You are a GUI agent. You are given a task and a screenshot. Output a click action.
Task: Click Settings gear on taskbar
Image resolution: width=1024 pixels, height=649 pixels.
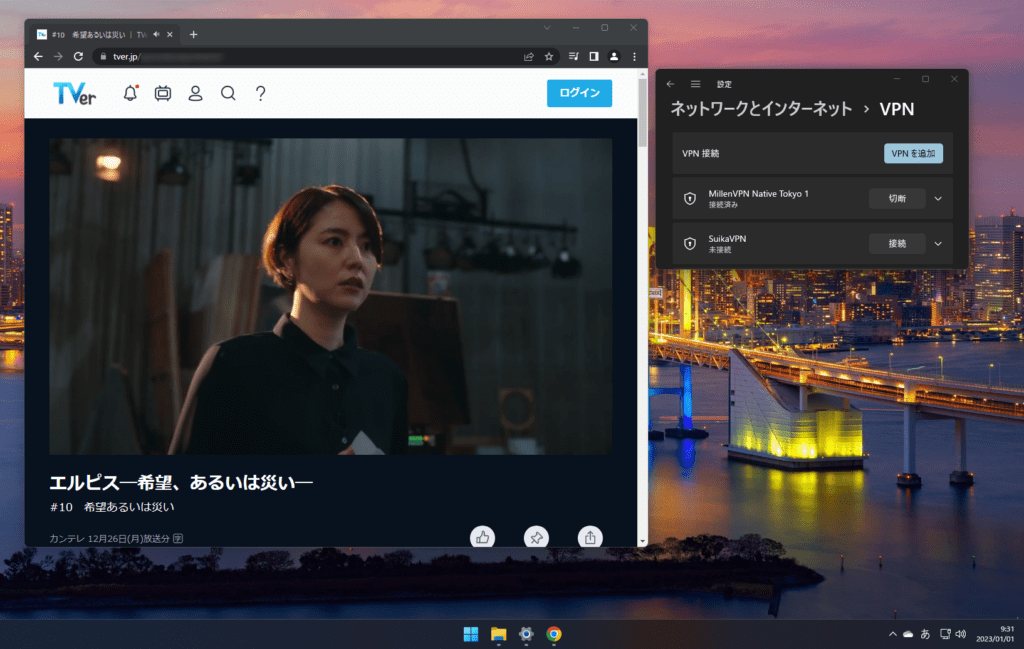click(526, 634)
